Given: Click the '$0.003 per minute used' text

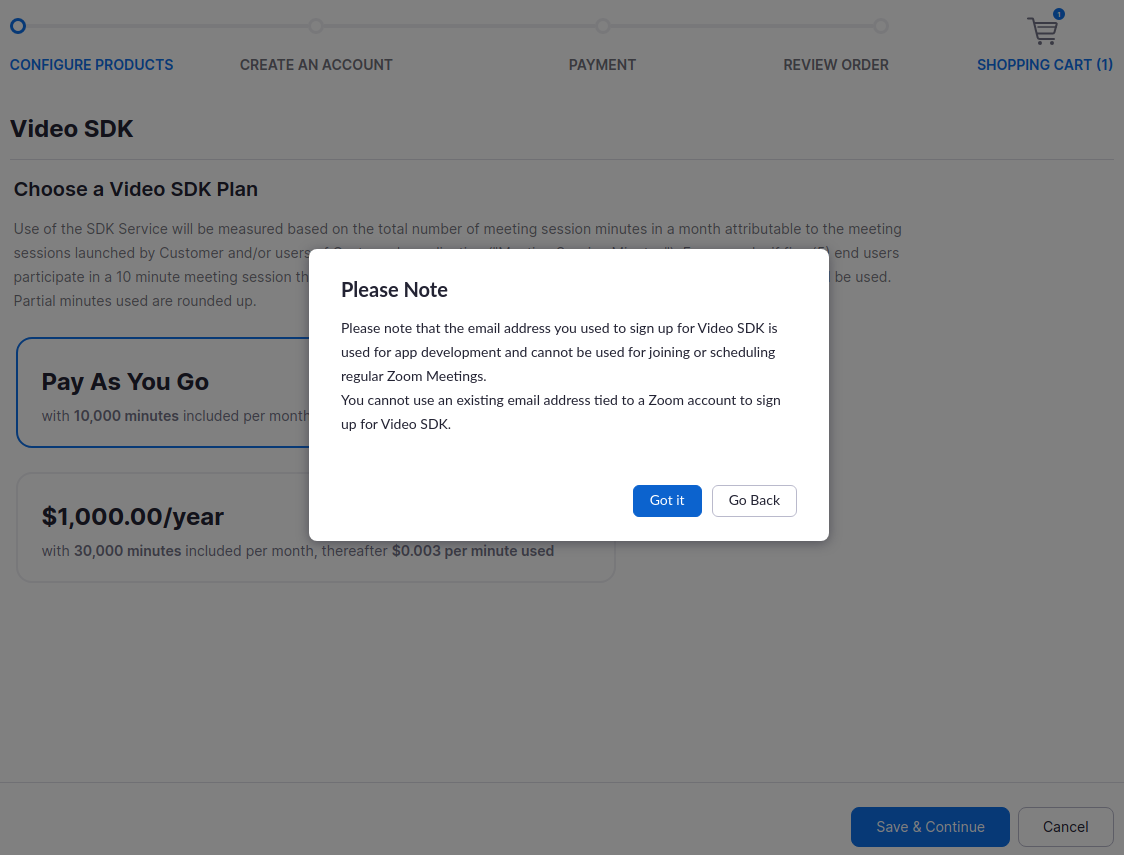Looking at the screenshot, I should tap(472, 551).
